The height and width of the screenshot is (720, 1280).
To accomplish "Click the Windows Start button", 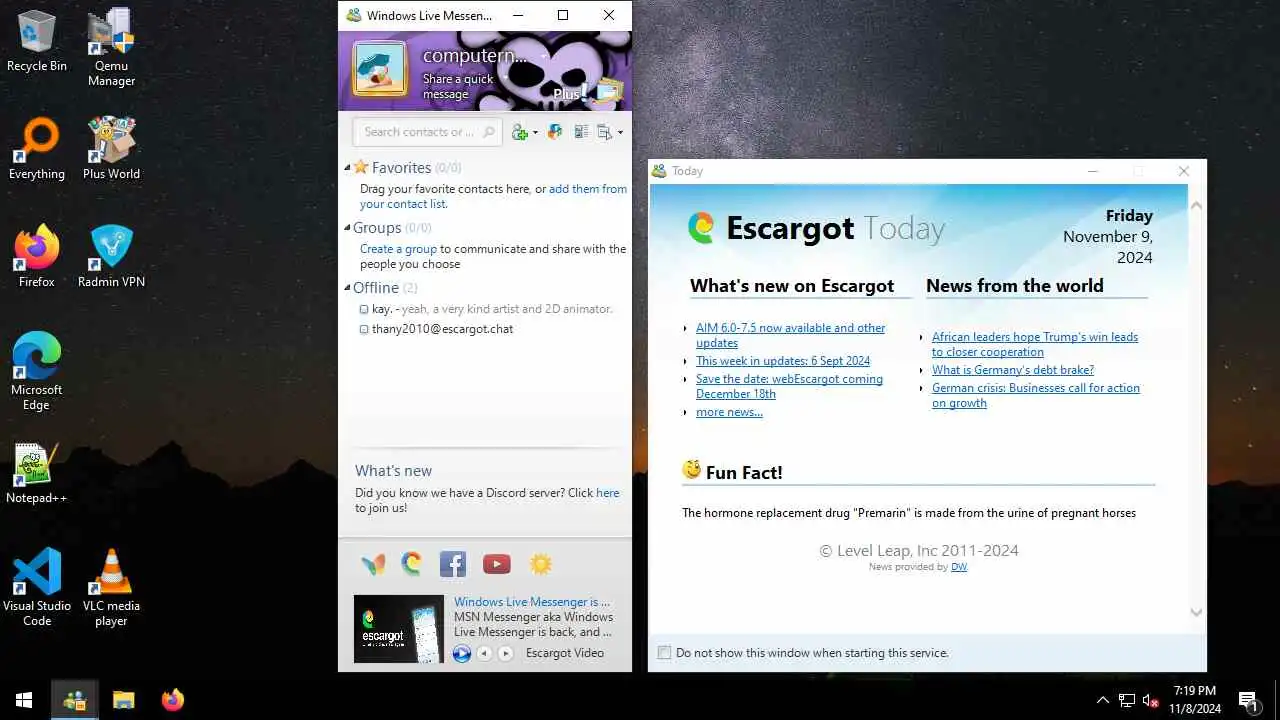I will tap(24, 700).
